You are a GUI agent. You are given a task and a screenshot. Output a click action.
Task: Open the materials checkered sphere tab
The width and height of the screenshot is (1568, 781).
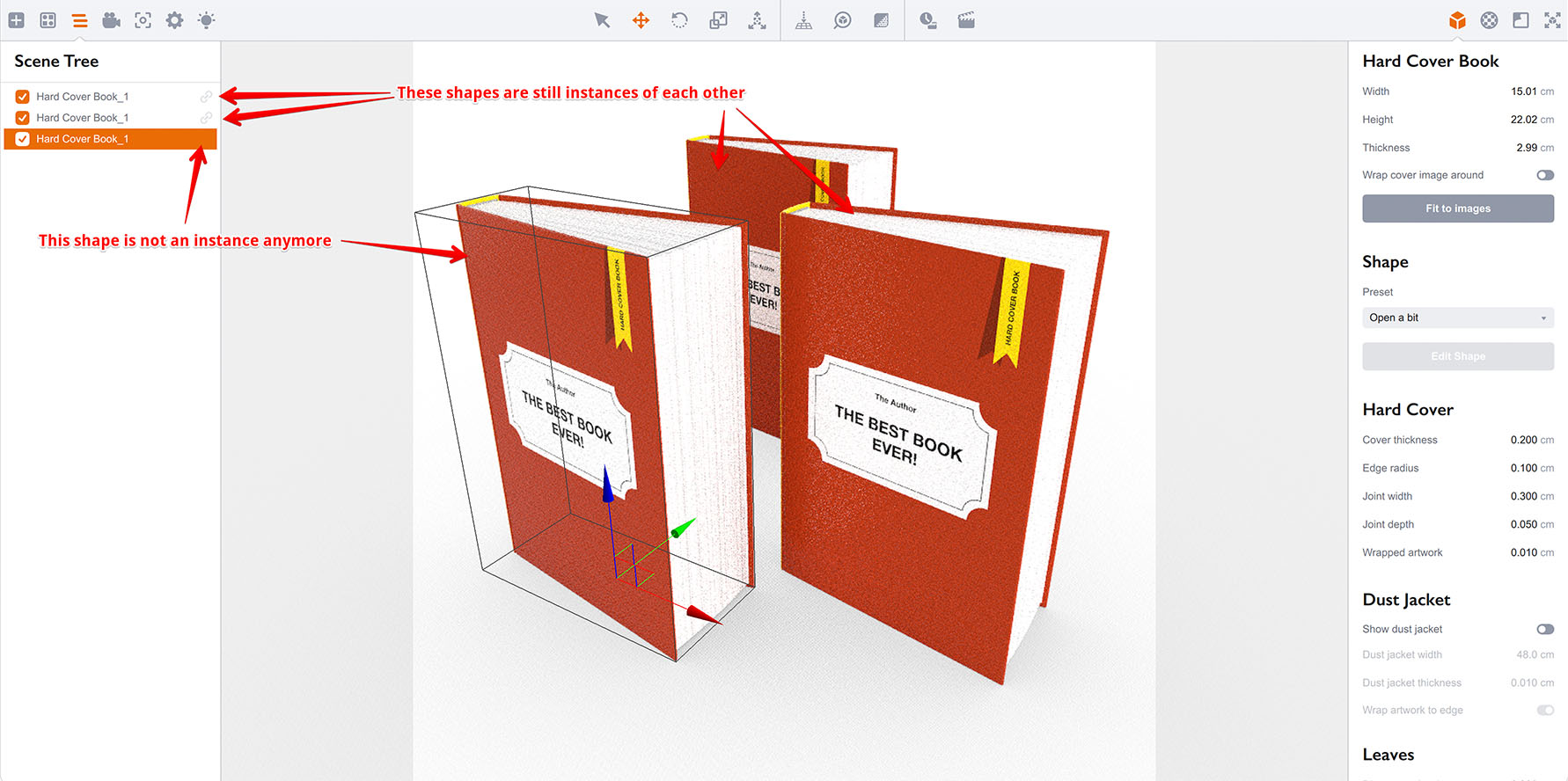(x=1489, y=20)
